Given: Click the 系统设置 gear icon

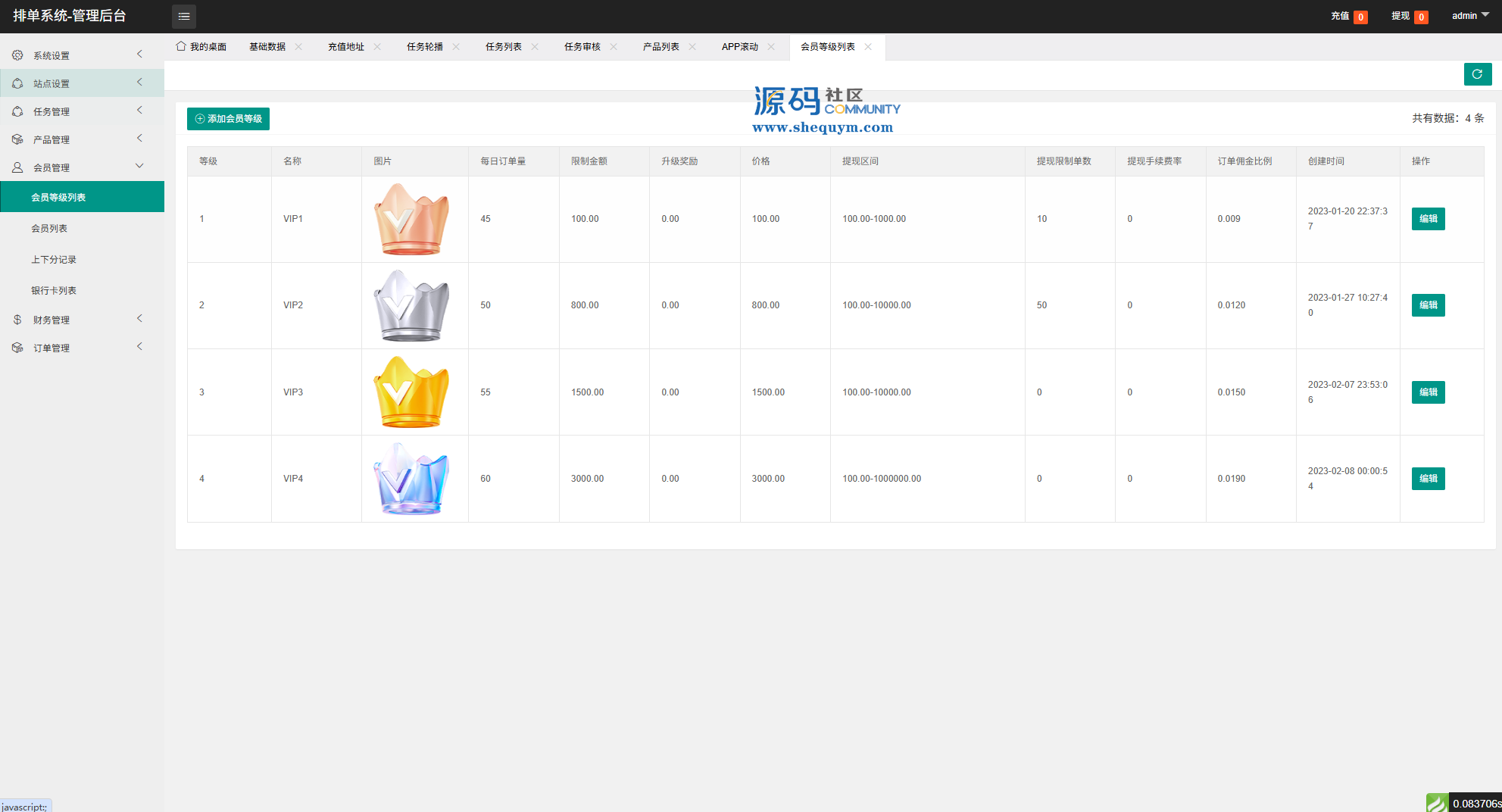Looking at the screenshot, I should [x=17, y=55].
